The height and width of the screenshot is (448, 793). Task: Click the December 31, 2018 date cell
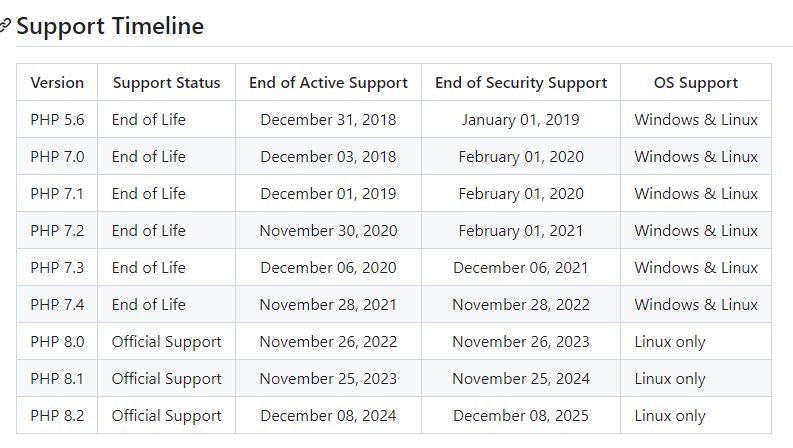[328, 120]
